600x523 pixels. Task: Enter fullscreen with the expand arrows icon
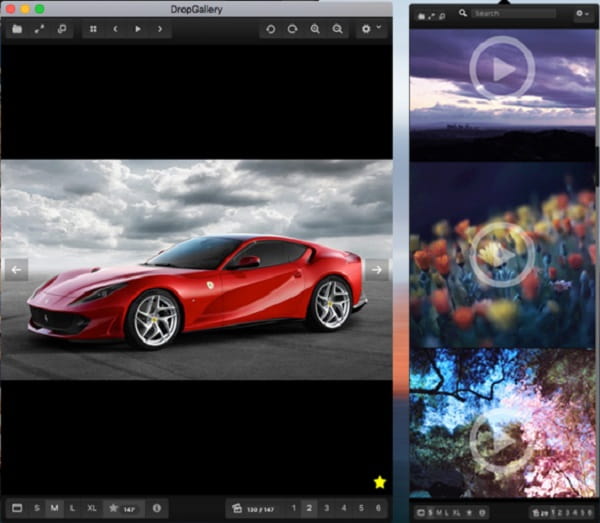tap(39, 29)
